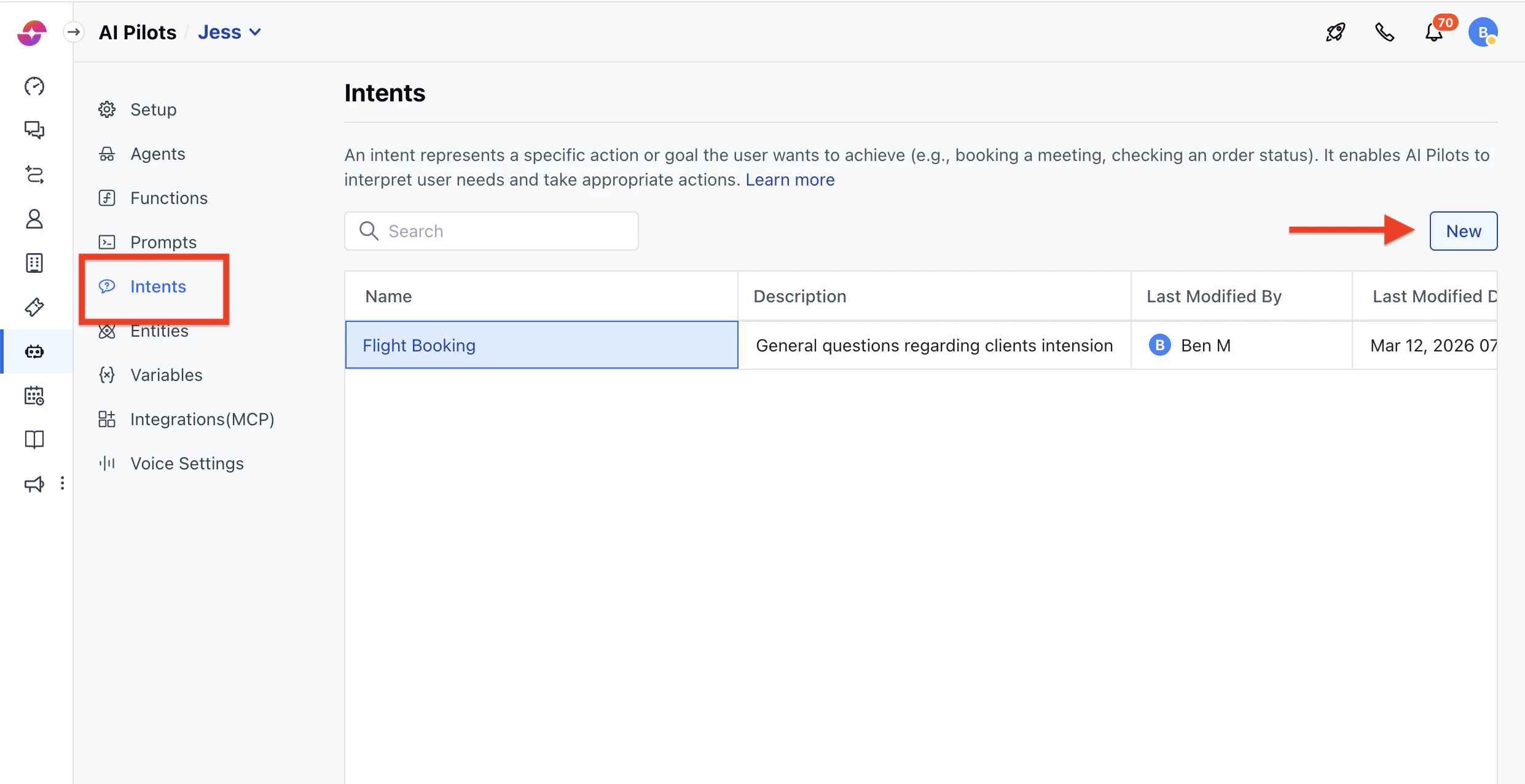Image resolution: width=1525 pixels, height=784 pixels.
Task: Open the Flight Booking intent row
Action: coord(419,345)
